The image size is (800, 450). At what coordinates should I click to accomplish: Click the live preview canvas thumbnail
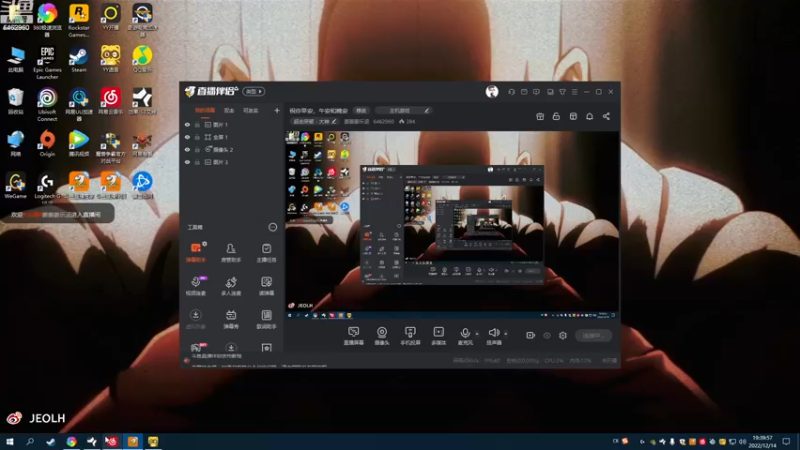452,224
